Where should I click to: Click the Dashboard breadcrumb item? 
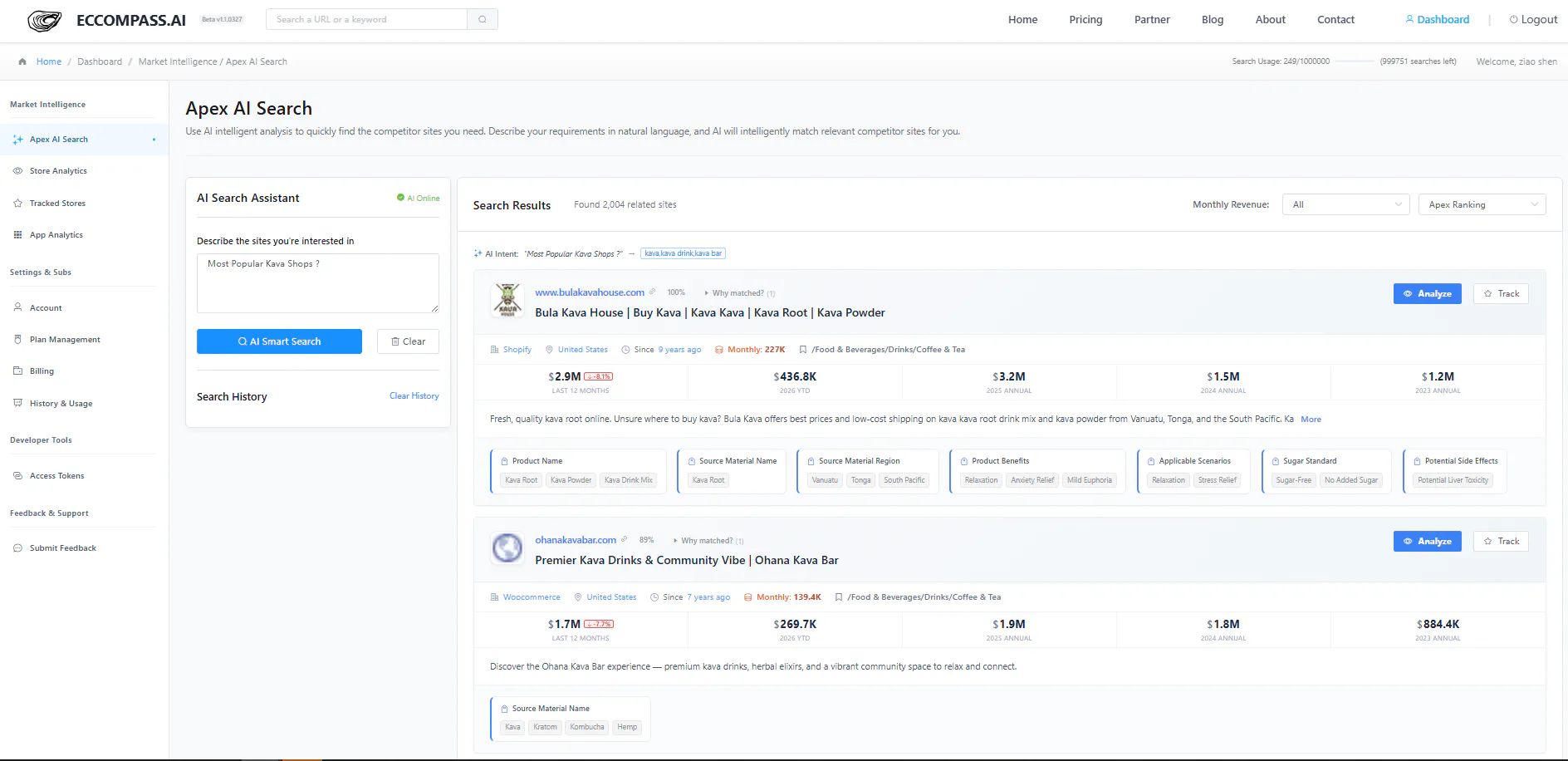click(100, 61)
